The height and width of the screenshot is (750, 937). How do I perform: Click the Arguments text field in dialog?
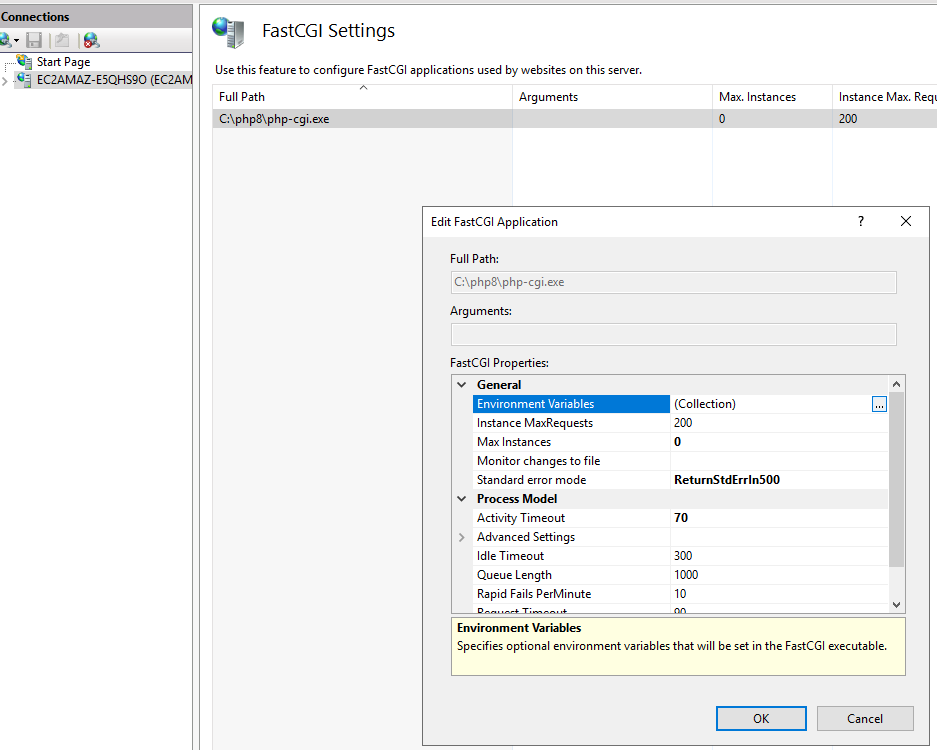673,334
